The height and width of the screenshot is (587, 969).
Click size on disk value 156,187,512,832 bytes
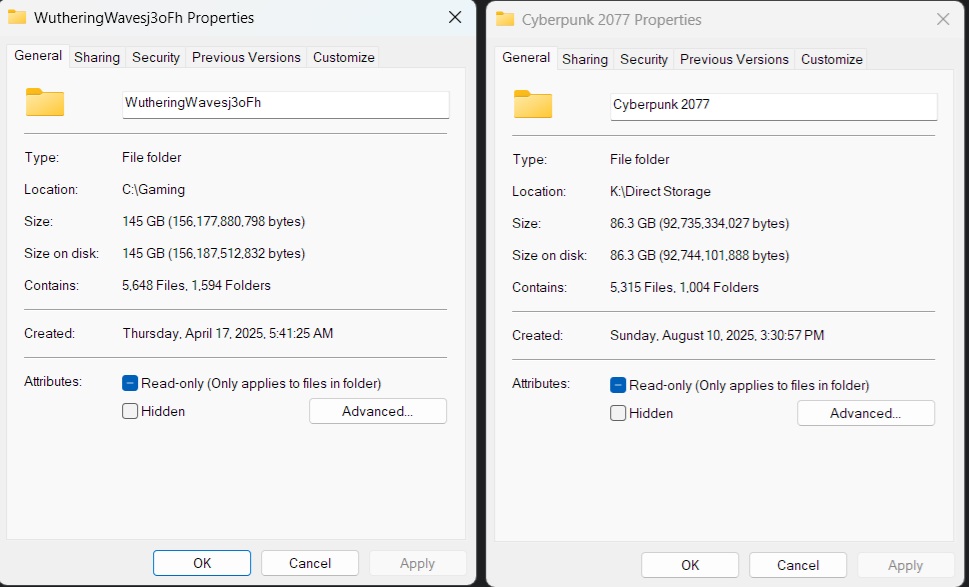[236, 253]
